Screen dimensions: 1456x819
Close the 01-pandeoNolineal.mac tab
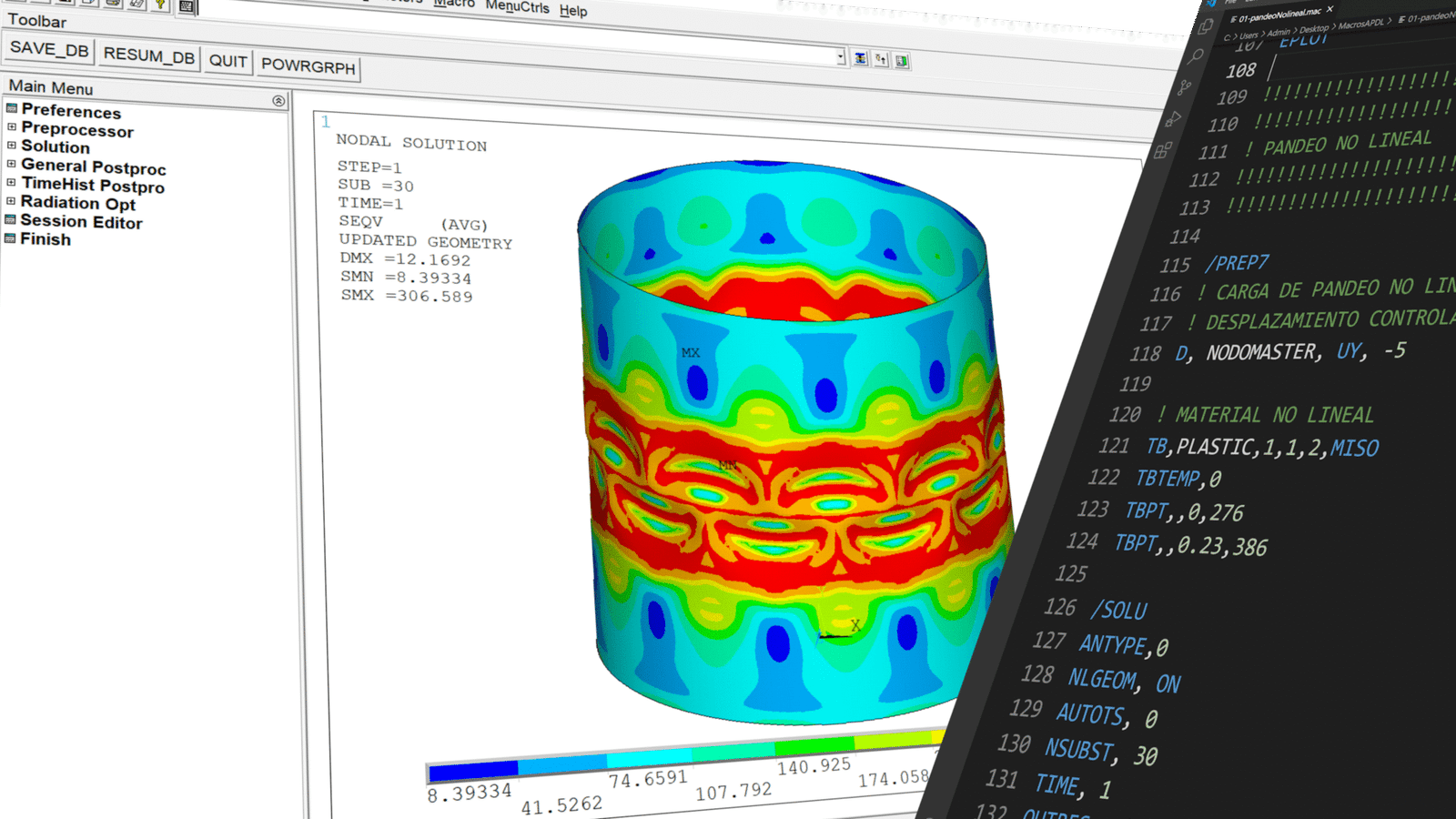click(x=1330, y=9)
